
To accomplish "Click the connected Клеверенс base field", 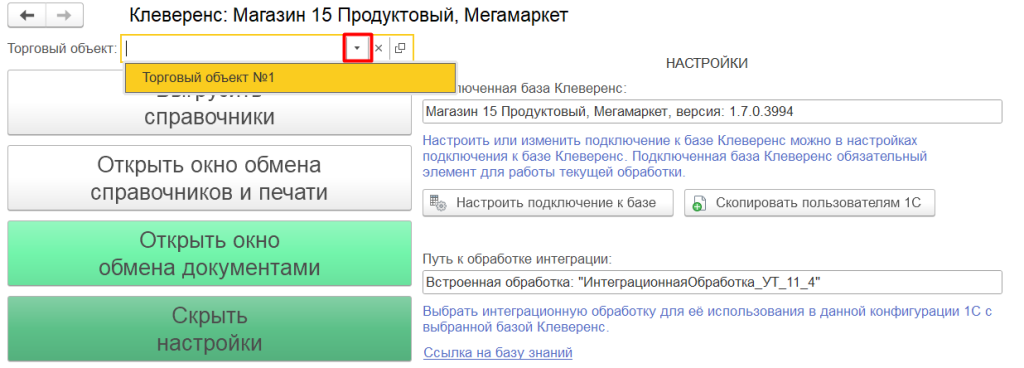I will (x=712, y=112).
